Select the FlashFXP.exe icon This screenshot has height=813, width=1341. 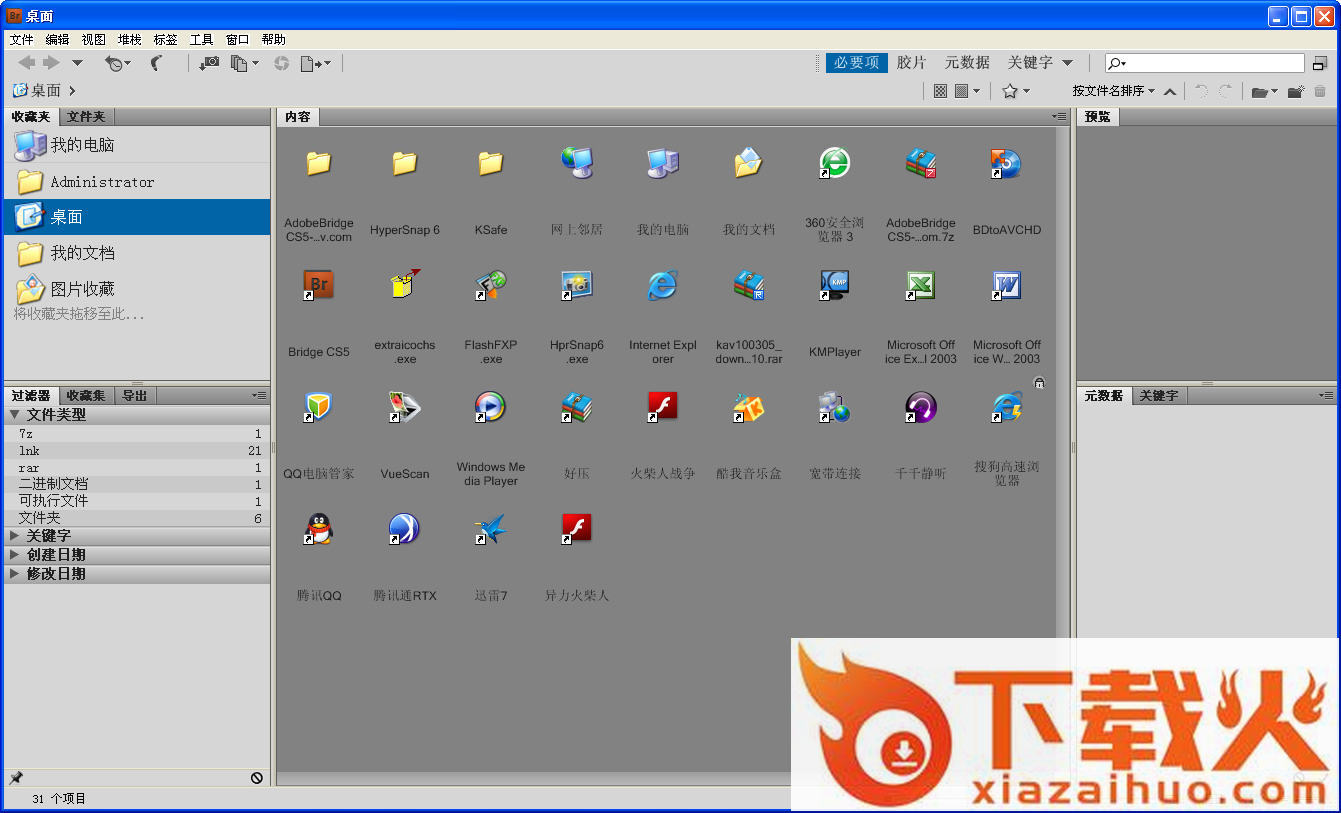491,285
